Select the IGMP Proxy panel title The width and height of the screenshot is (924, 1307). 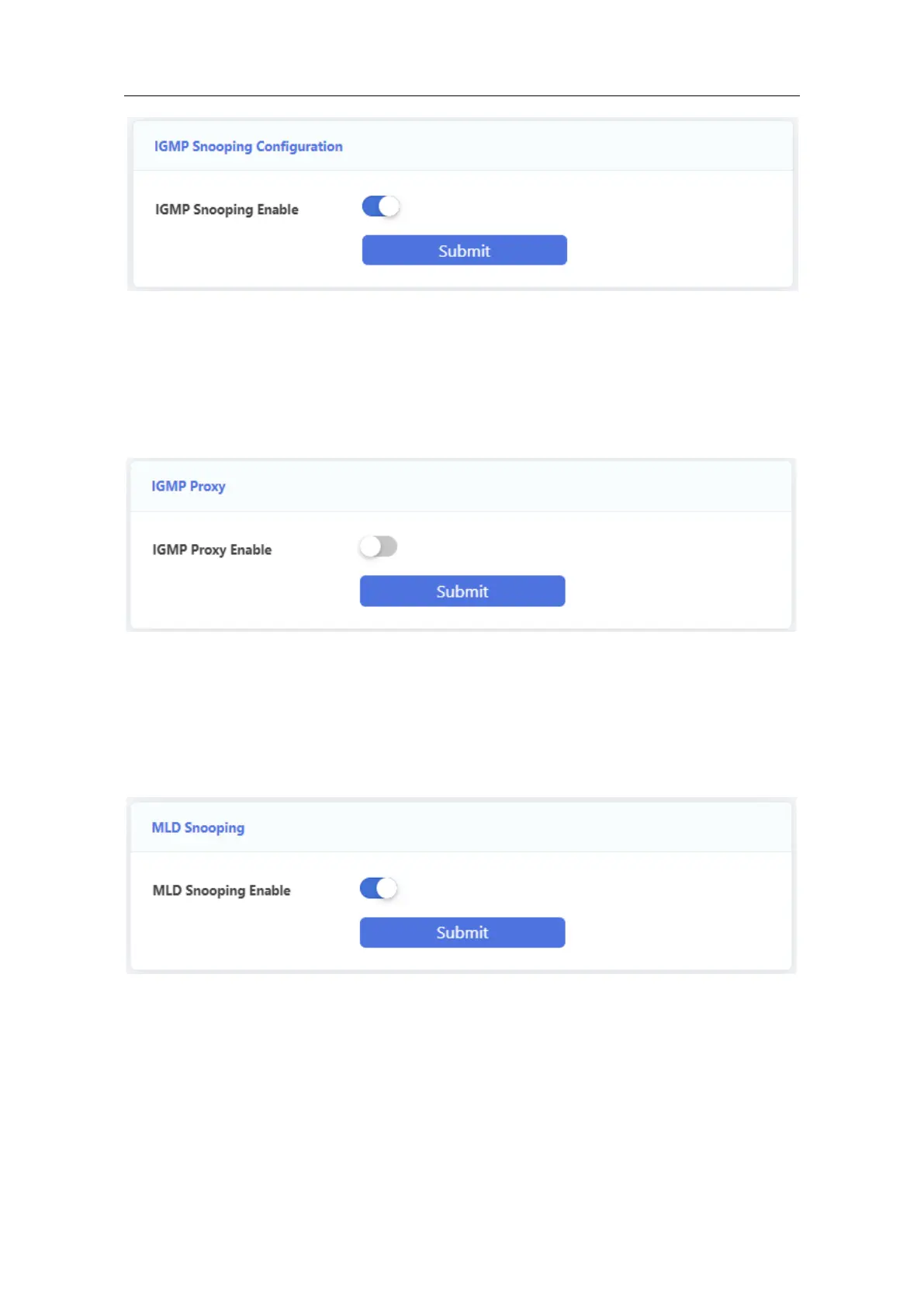(189, 487)
